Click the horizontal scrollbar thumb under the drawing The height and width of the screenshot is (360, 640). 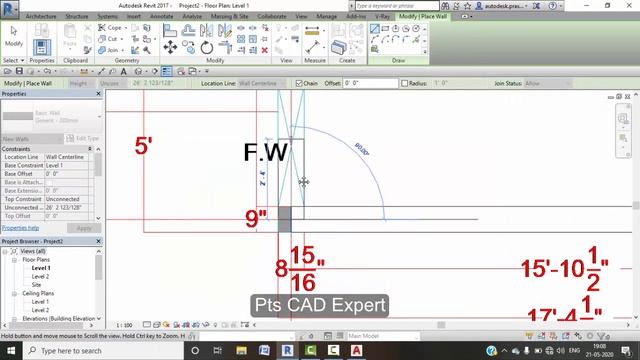click(441, 325)
